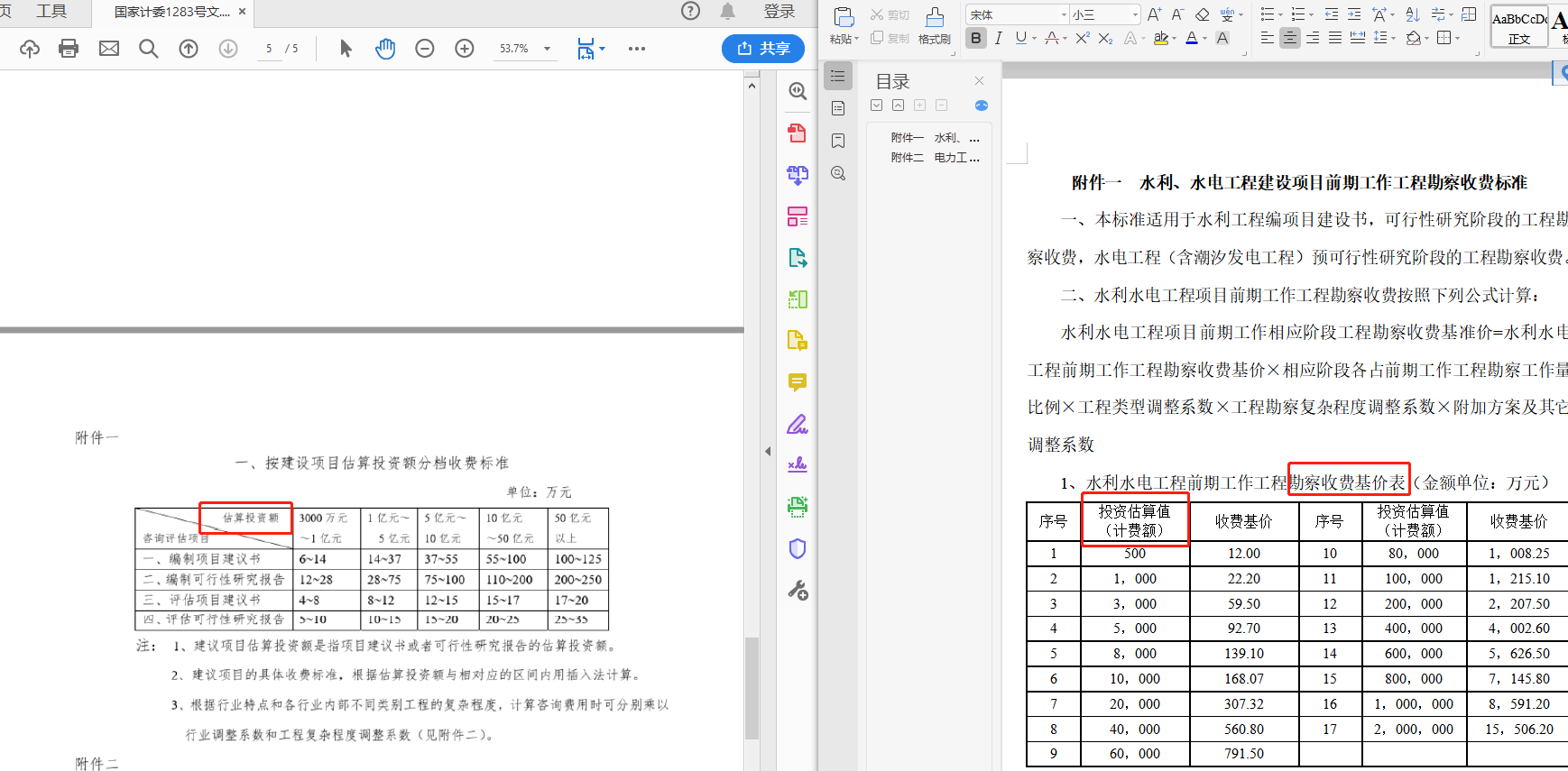This screenshot has height=771, width=1568.
Task: Open the bullet list dropdown arrow
Action: [1280, 15]
